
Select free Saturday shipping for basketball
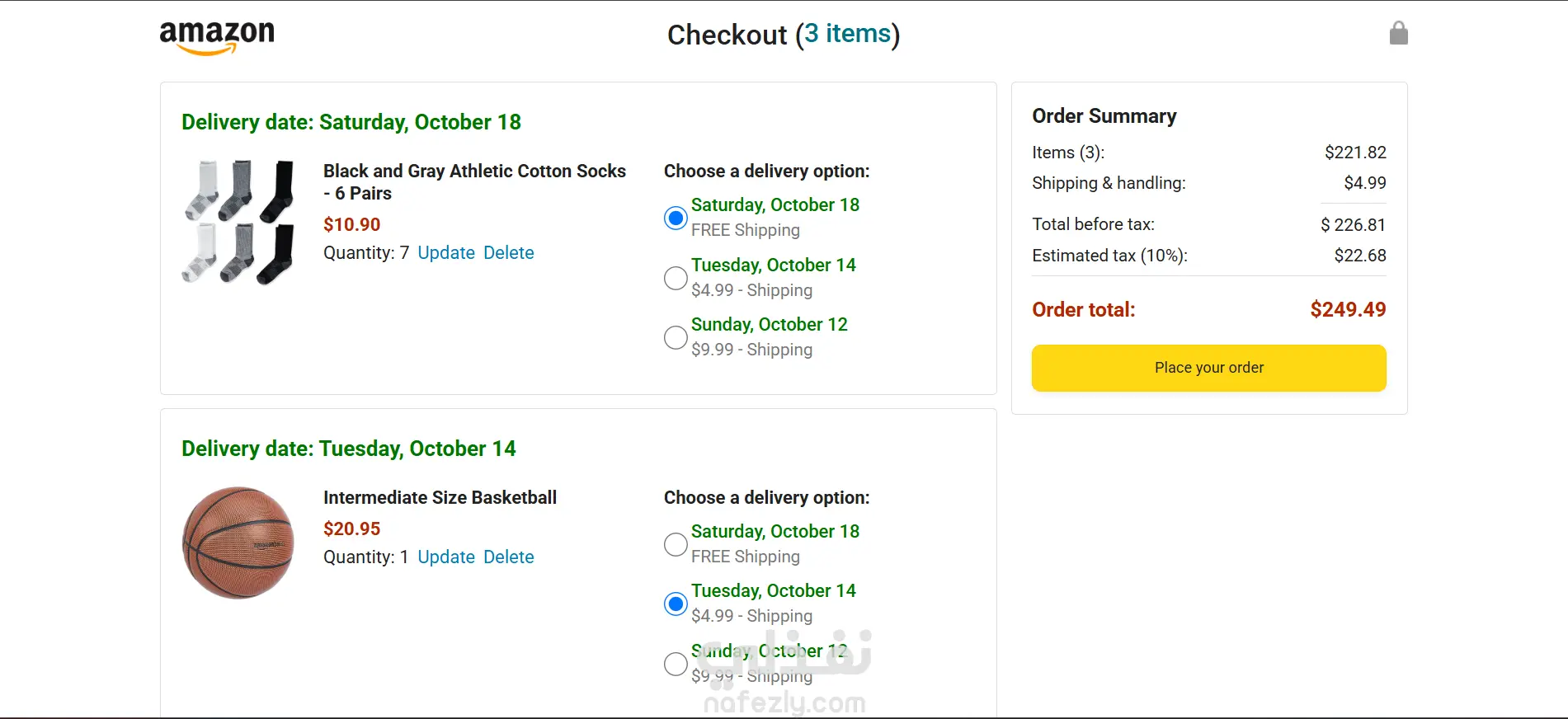pyautogui.click(x=676, y=544)
